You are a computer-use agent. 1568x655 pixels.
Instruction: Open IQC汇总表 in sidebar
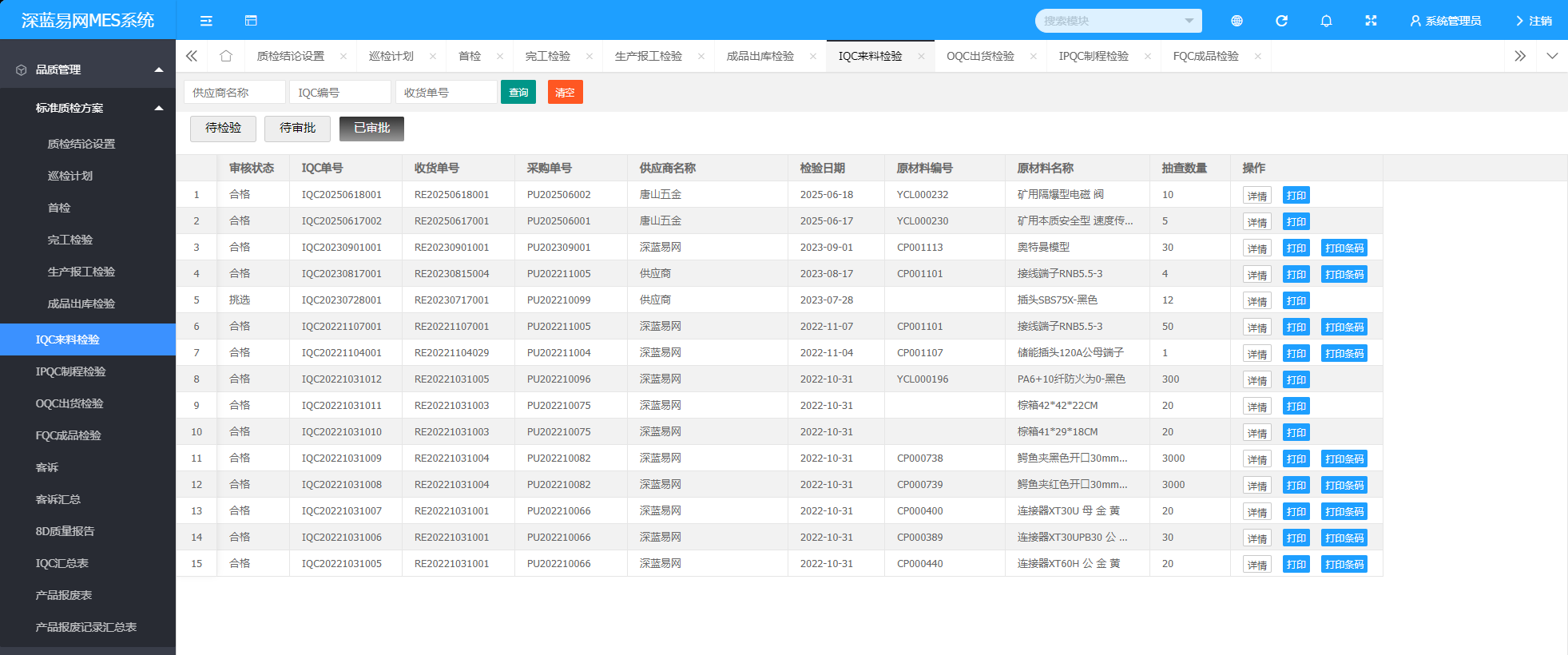click(88, 563)
